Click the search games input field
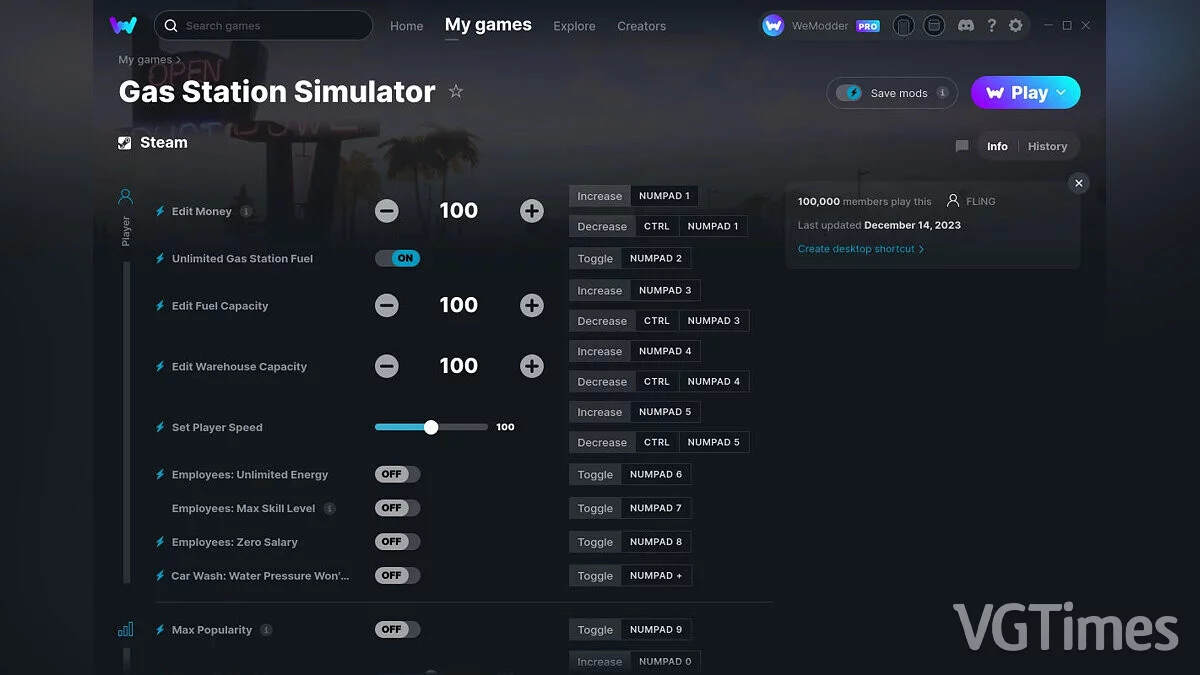 click(x=263, y=25)
